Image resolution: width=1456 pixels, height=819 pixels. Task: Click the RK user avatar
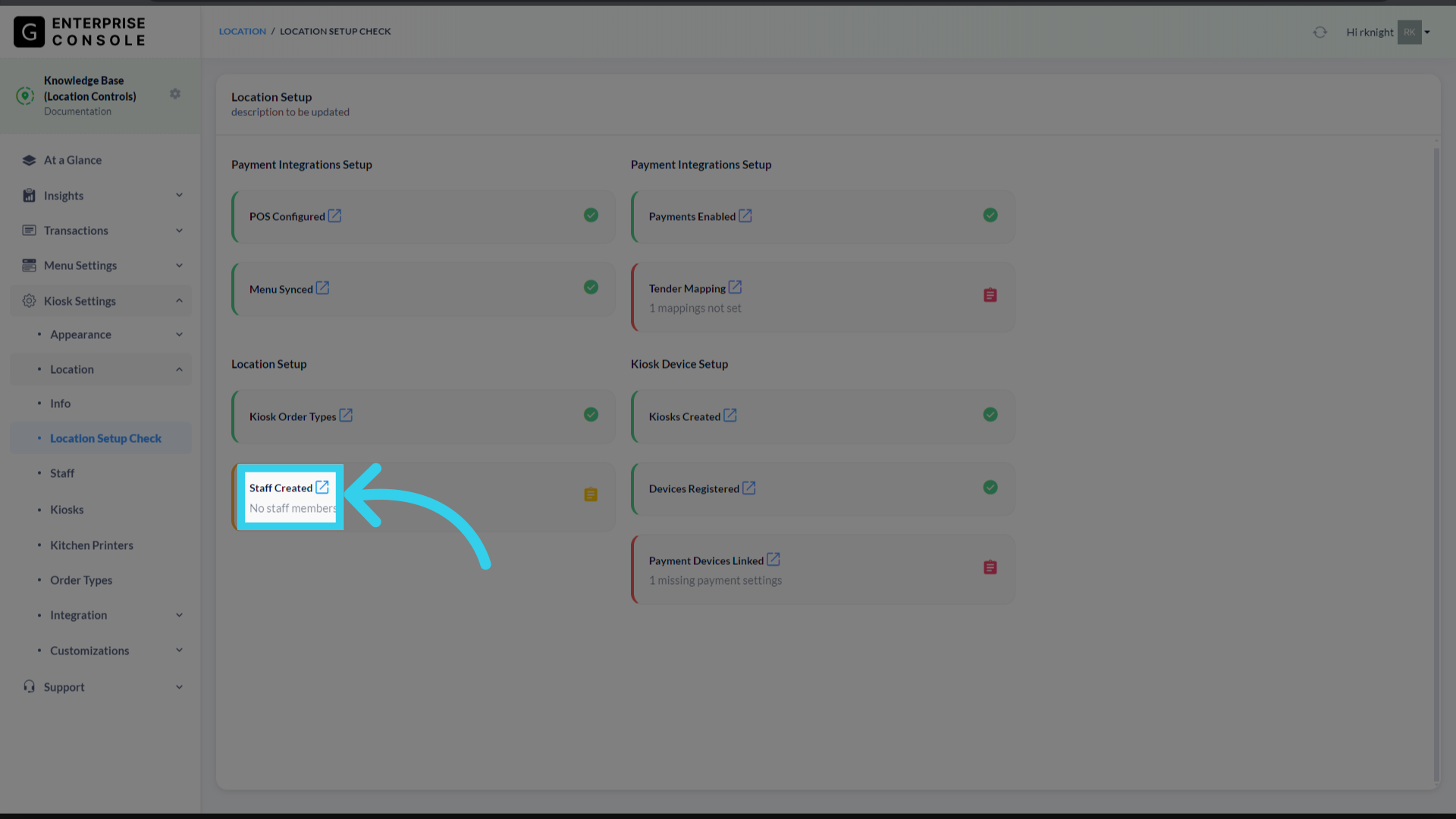coord(1410,32)
